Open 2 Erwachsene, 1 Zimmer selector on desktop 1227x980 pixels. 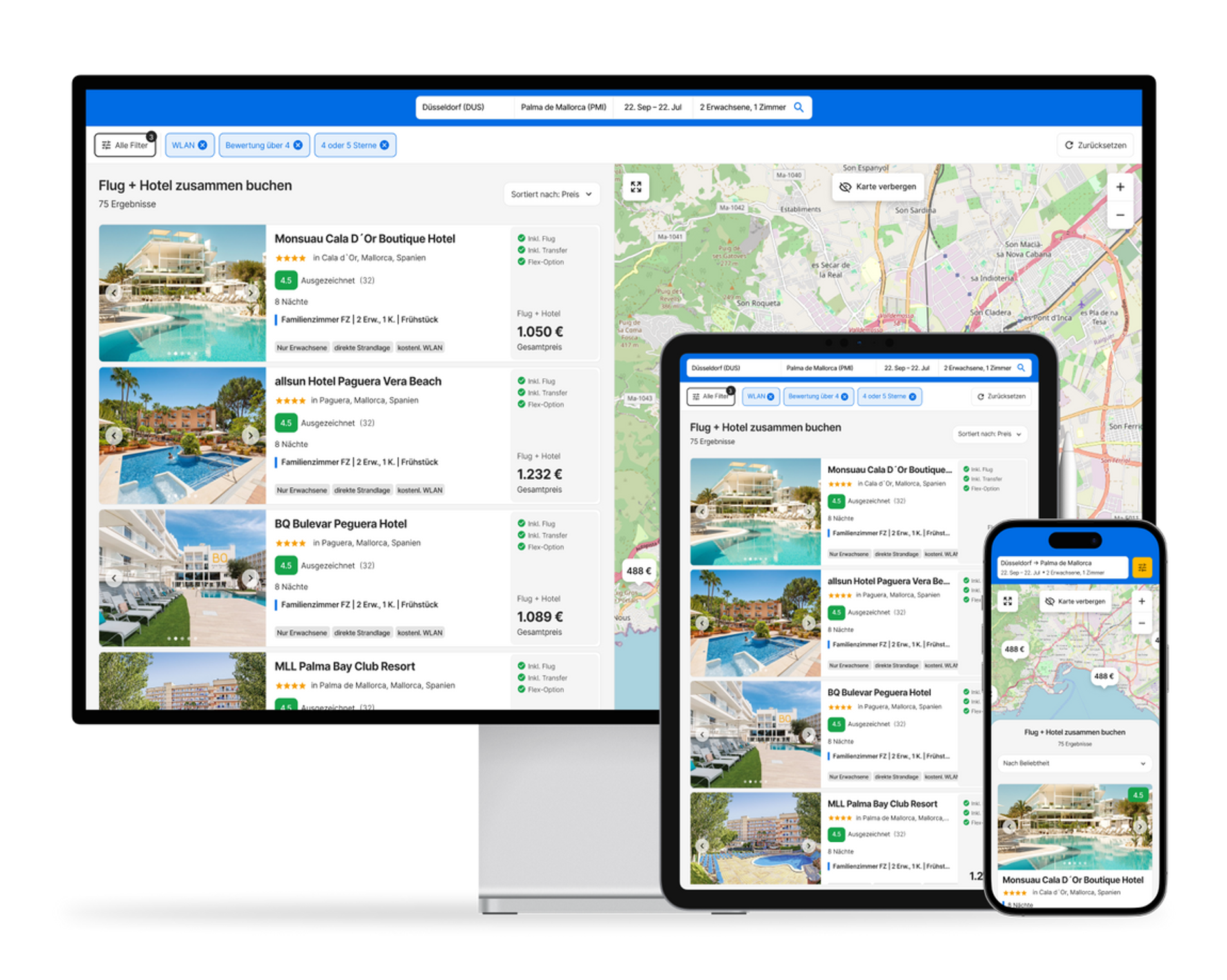[742, 107]
